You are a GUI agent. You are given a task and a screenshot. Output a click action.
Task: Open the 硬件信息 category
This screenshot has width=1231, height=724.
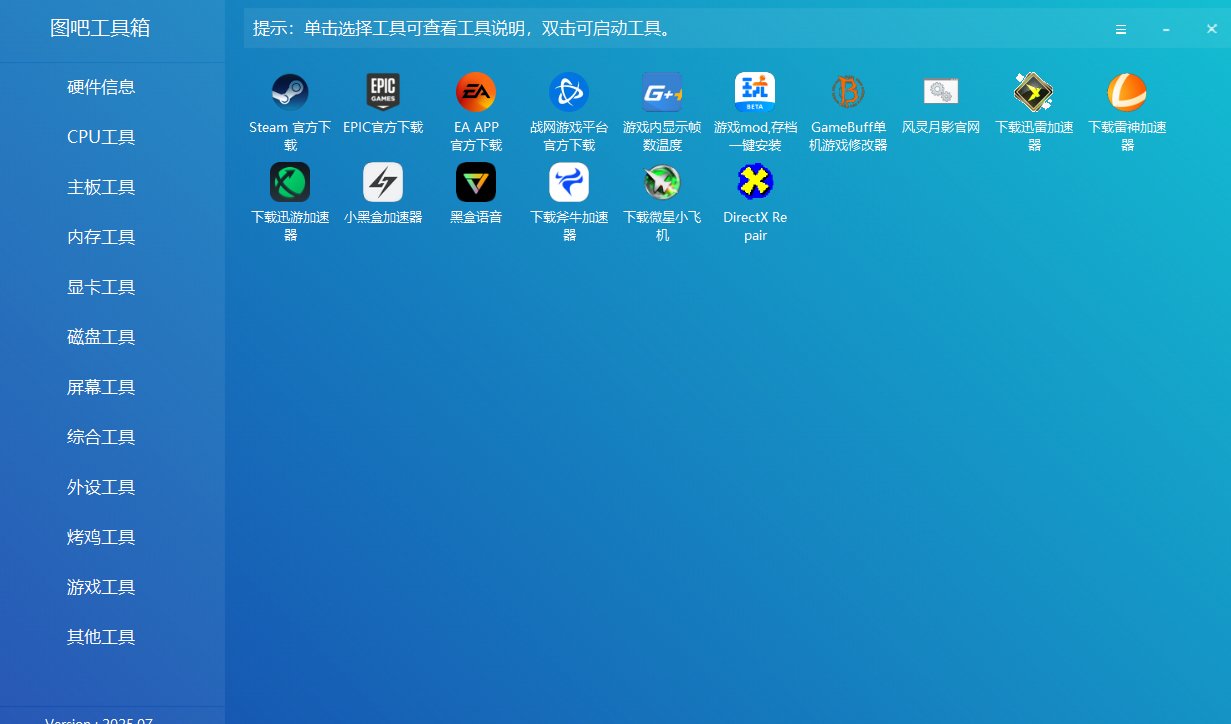point(101,87)
